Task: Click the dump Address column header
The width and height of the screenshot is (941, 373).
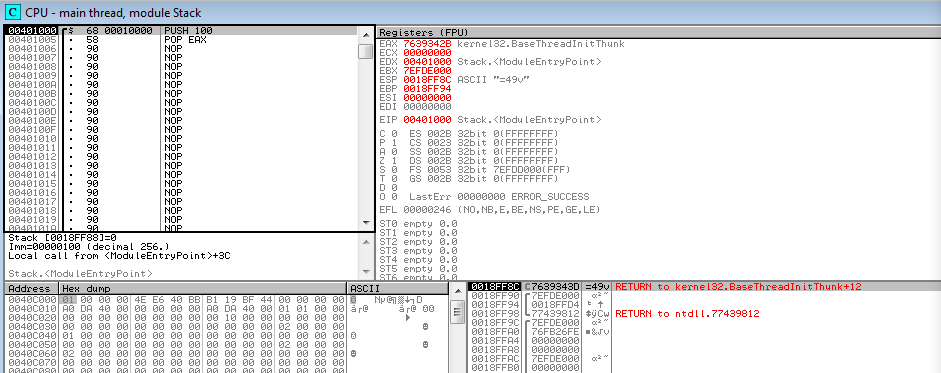Action: click(32, 288)
